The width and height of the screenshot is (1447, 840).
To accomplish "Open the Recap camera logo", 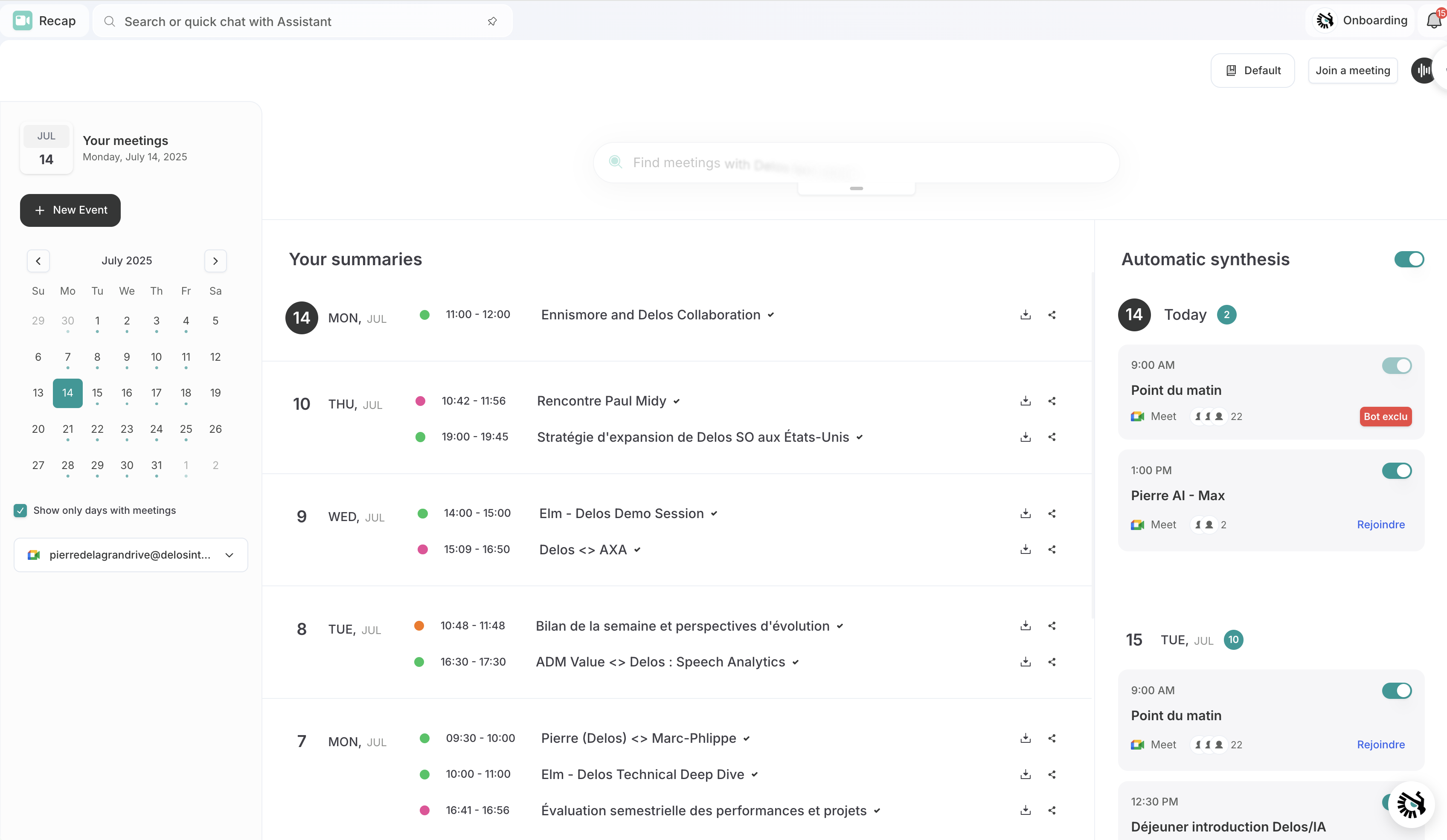I will (x=22, y=20).
